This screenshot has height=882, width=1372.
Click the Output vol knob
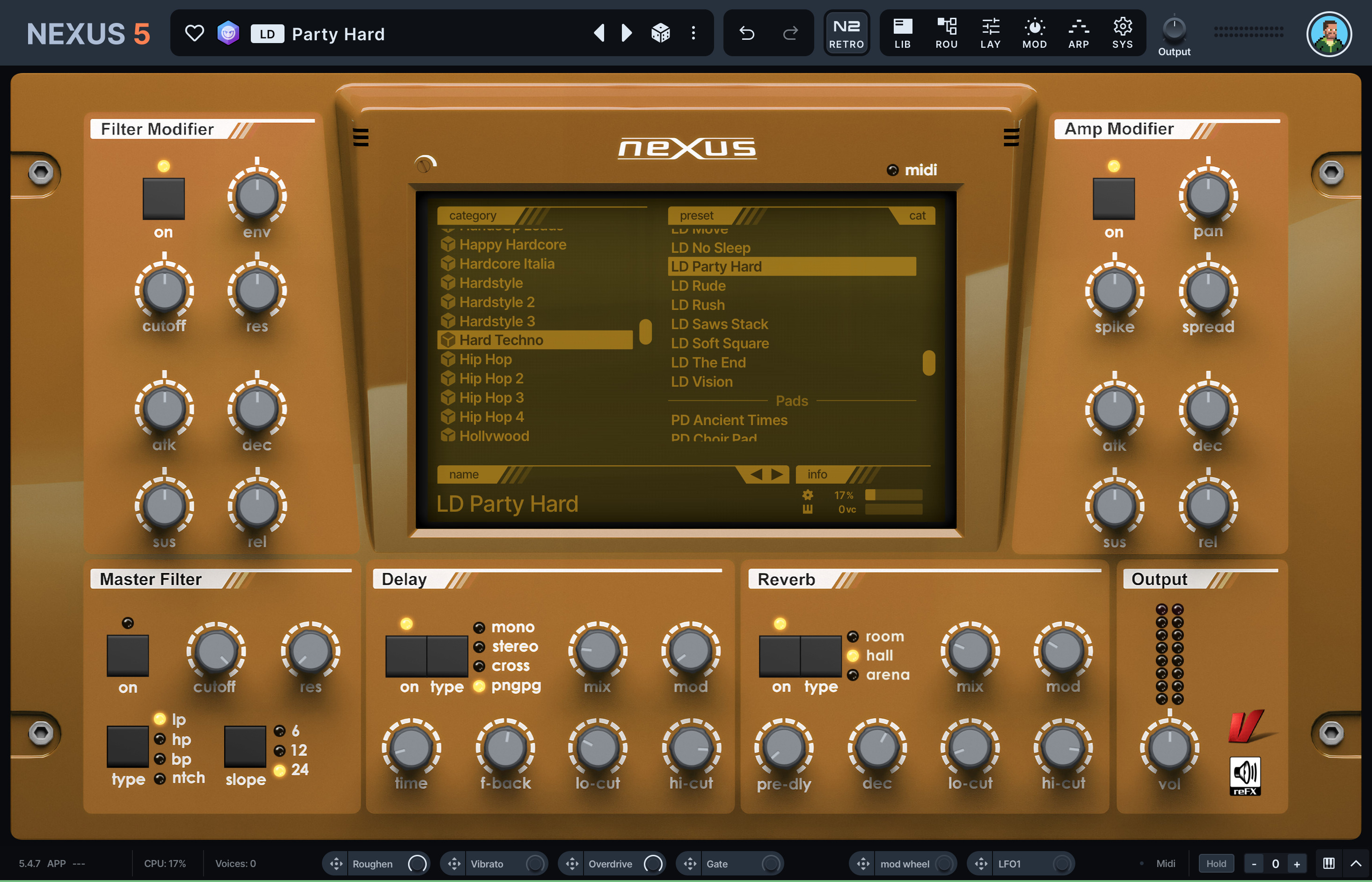(1169, 748)
